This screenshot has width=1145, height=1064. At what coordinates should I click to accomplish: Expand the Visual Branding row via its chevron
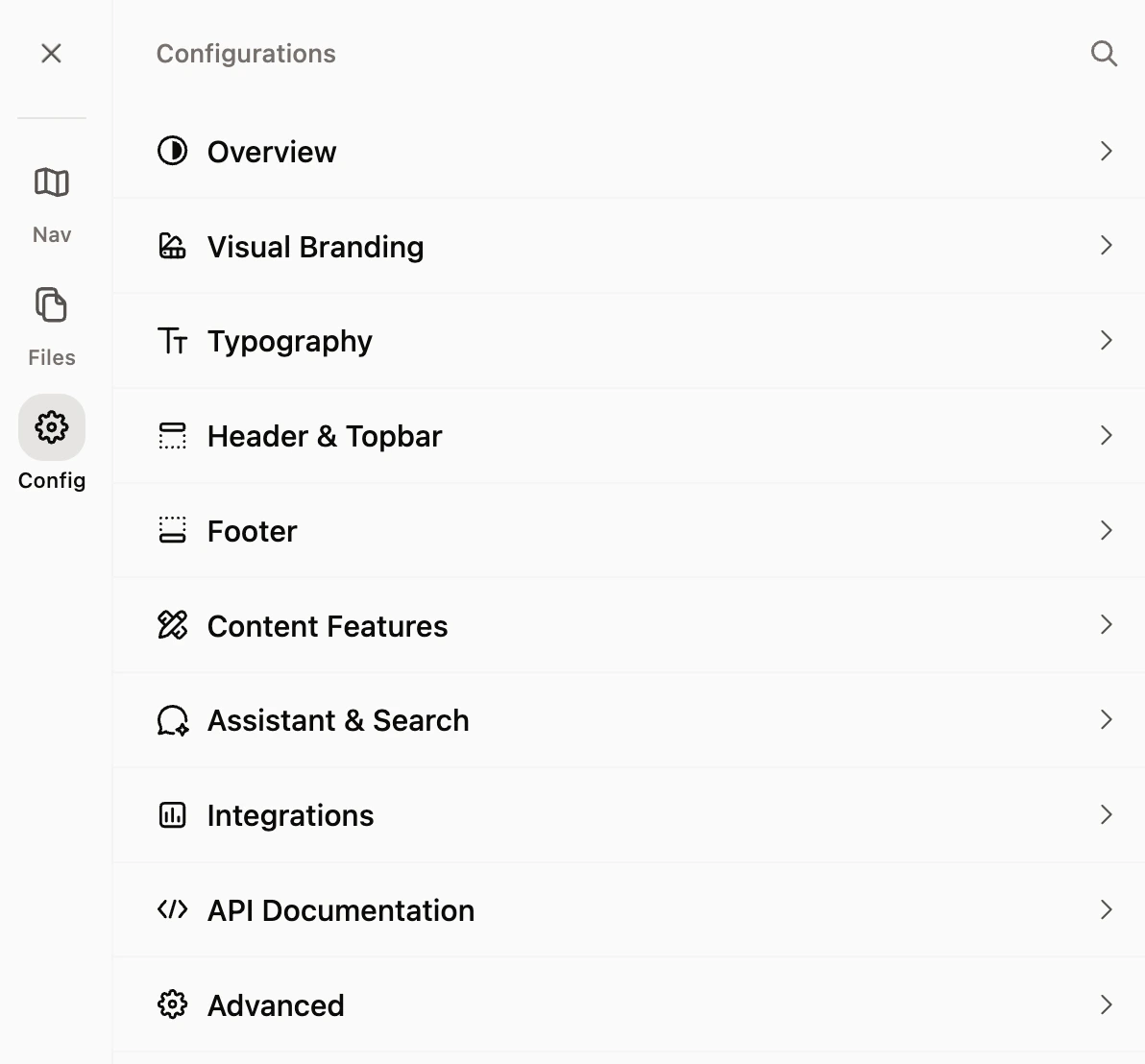tap(1106, 246)
